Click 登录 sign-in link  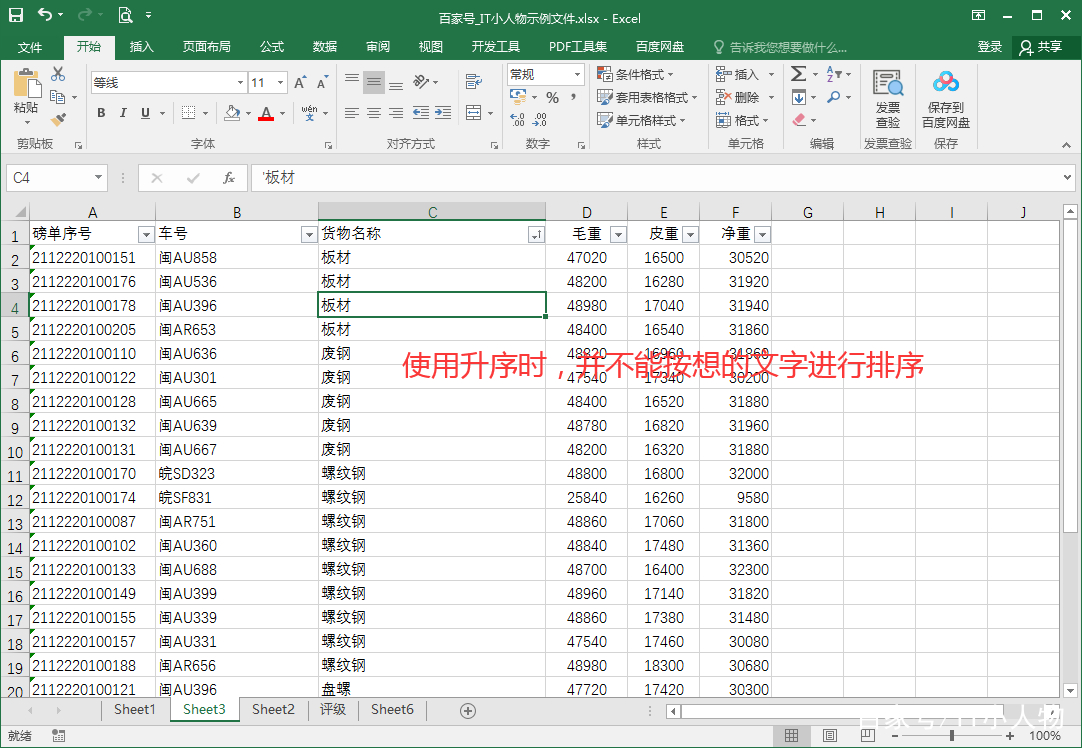click(x=990, y=47)
